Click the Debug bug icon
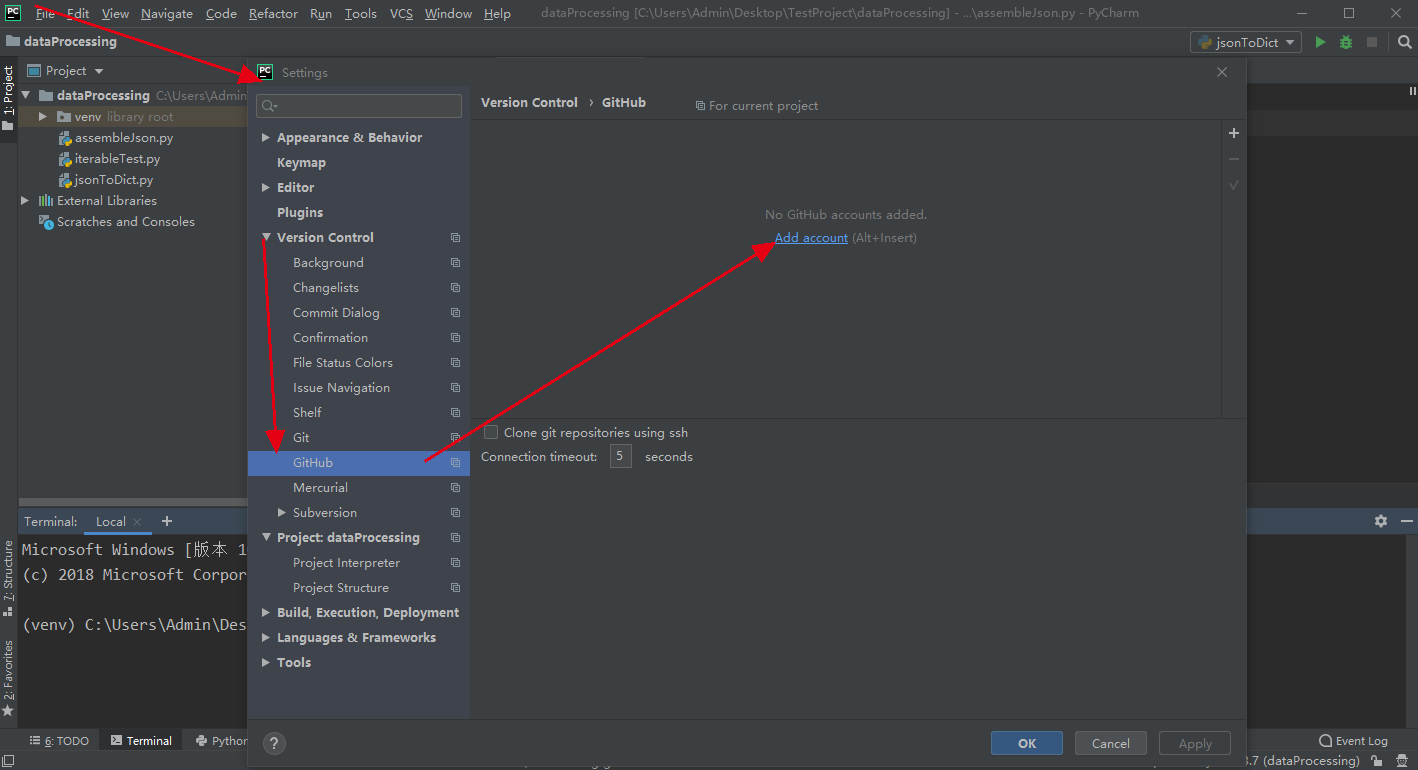Viewport: 1418px width, 770px height. tap(1346, 42)
